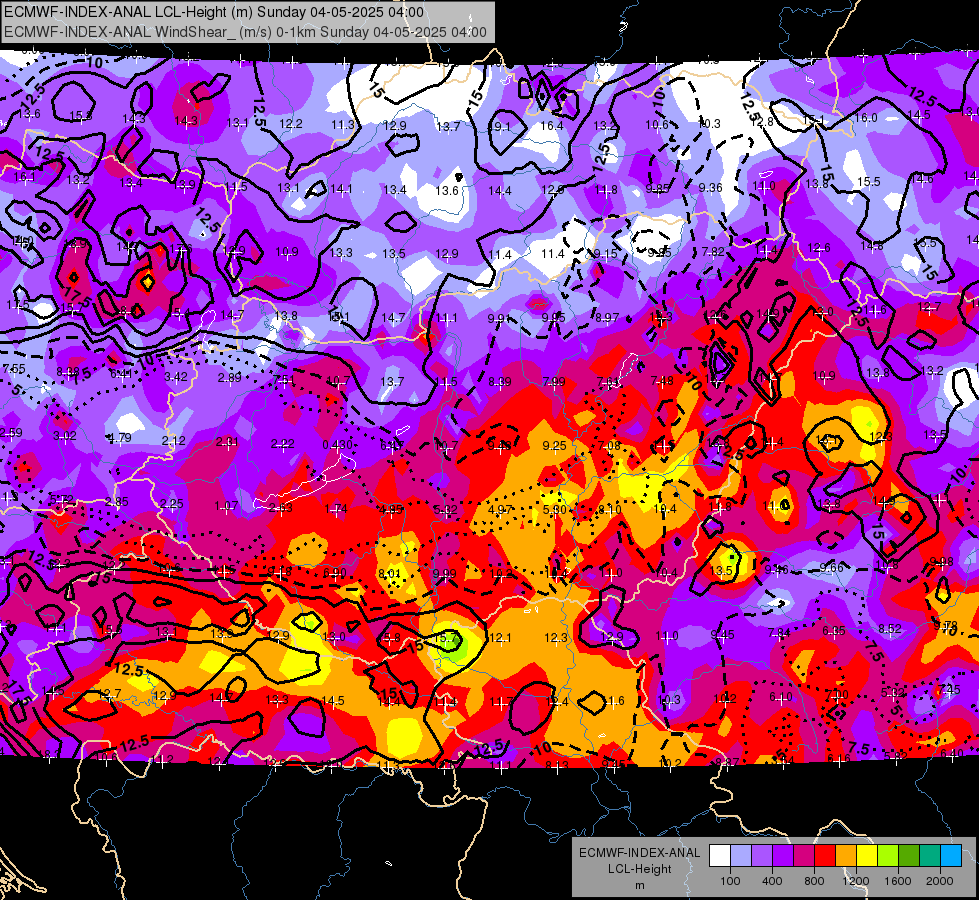Click the wind shear value '8.39'
This screenshot has width=979, height=900.
tap(500, 382)
